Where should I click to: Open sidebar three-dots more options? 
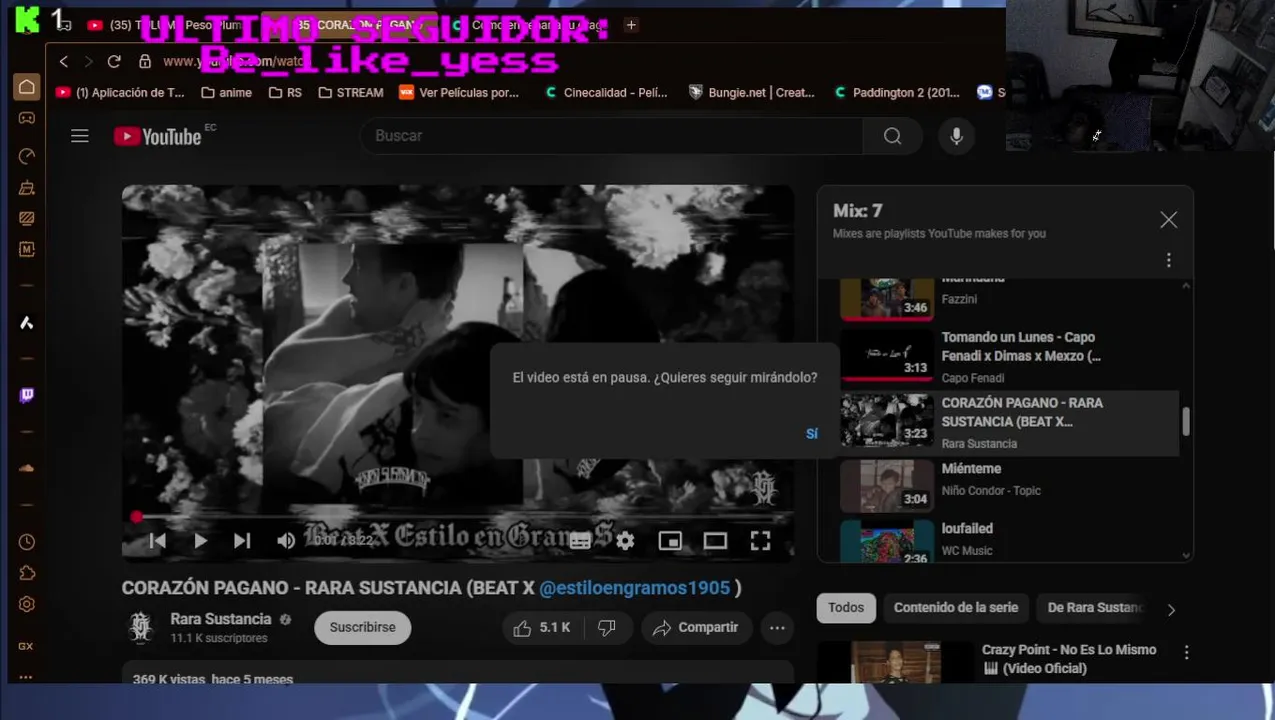coord(26,677)
